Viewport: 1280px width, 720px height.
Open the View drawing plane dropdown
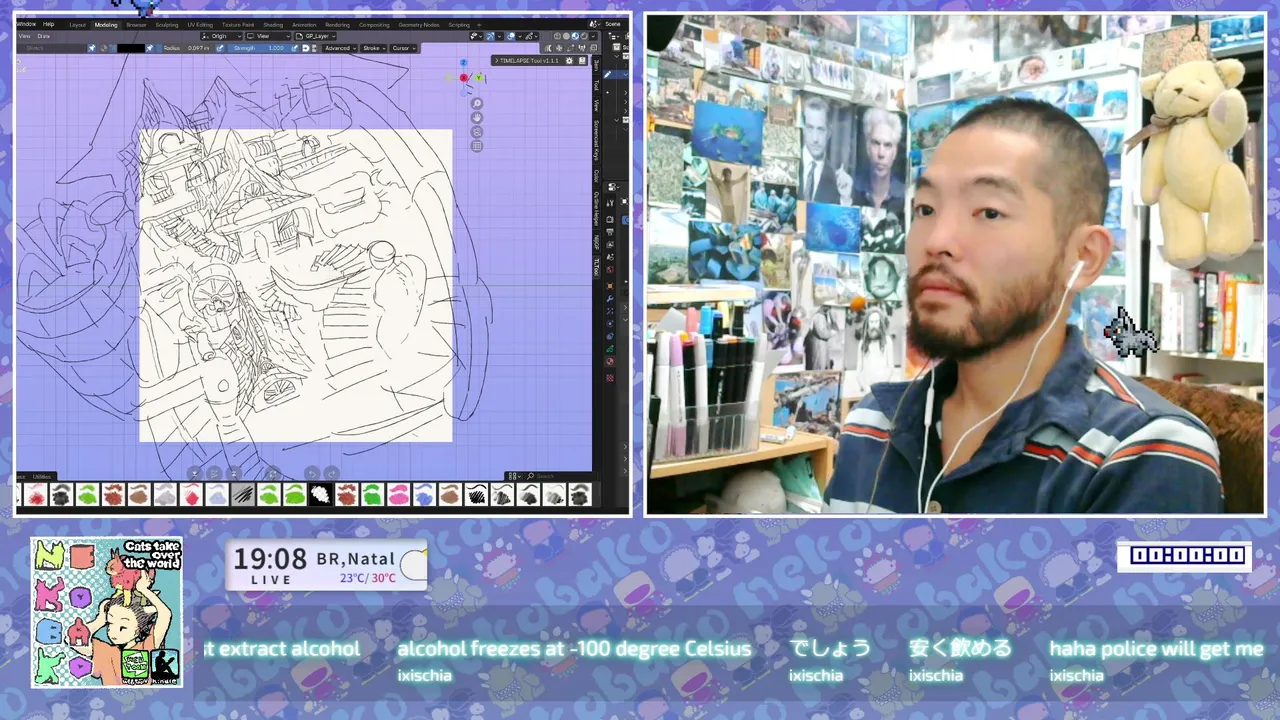pos(267,36)
